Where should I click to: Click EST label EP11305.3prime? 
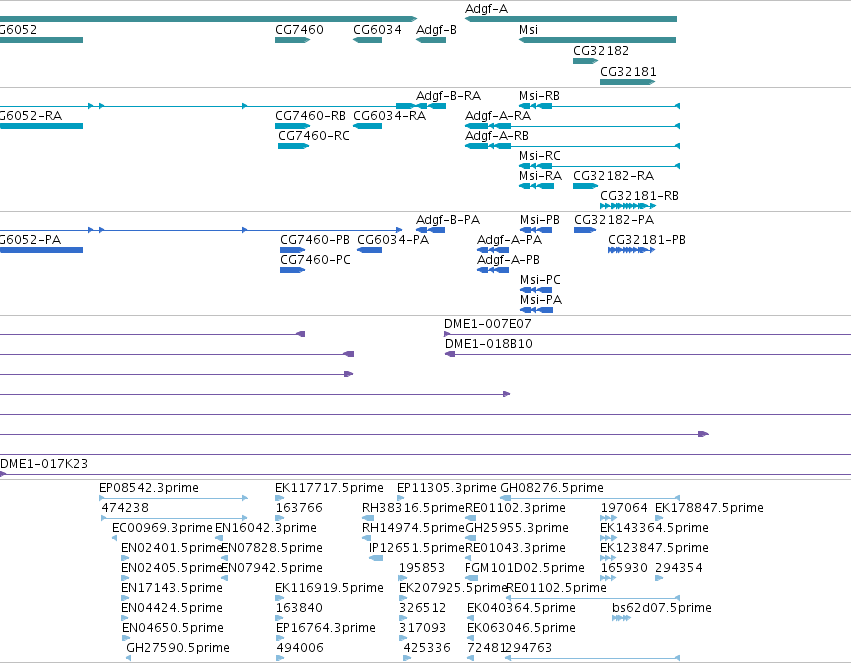[446, 488]
